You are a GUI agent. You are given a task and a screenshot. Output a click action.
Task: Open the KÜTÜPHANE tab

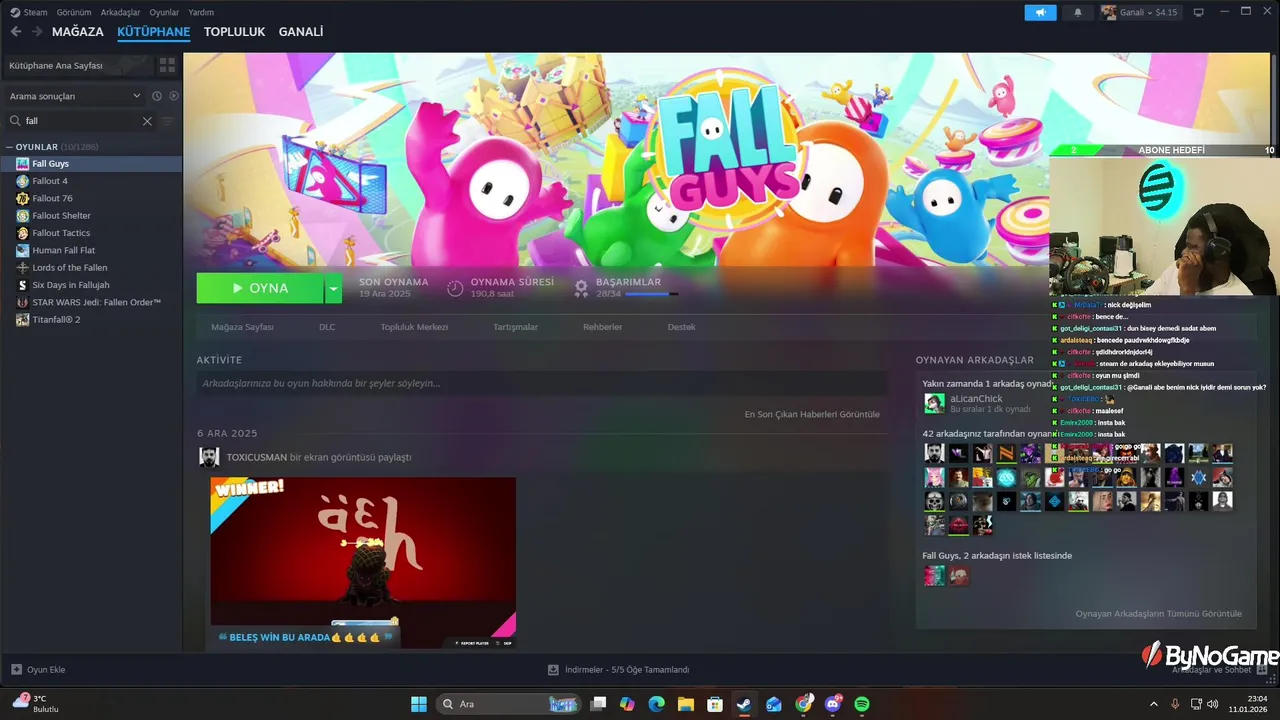click(153, 32)
